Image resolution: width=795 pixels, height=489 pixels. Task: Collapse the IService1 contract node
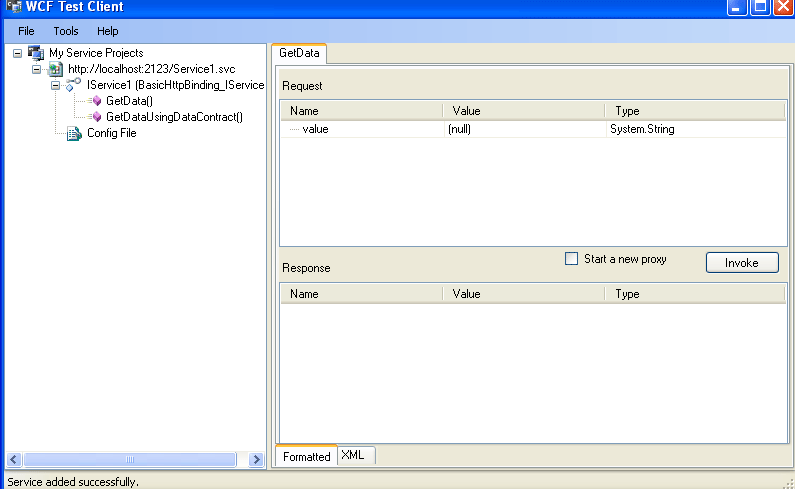coord(56,85)
